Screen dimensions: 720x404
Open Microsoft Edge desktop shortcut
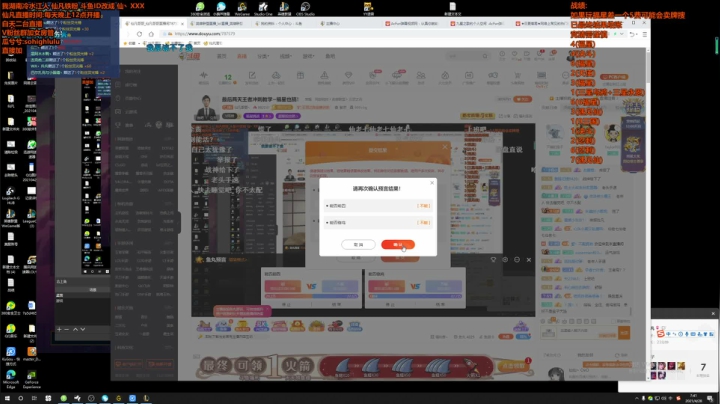(x=11, y=378)
